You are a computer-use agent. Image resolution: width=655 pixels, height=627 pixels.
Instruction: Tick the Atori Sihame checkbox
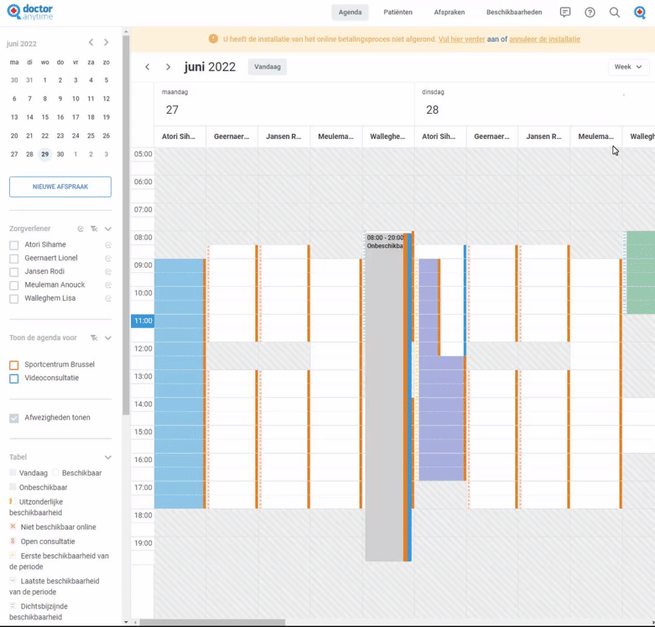pos(14,245)
